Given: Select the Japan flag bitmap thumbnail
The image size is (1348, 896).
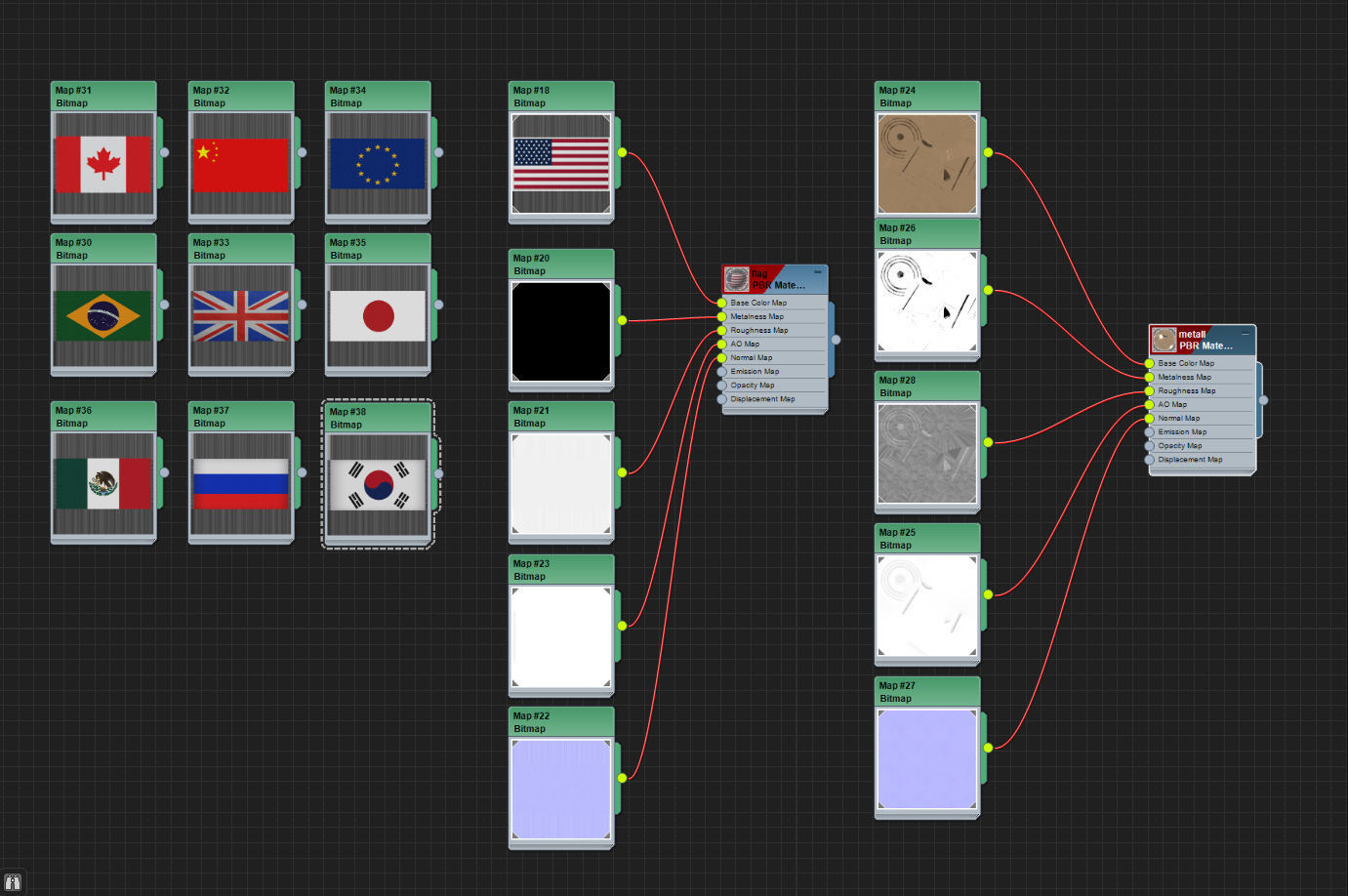Looking at the screenshot, I should point(378,316).
